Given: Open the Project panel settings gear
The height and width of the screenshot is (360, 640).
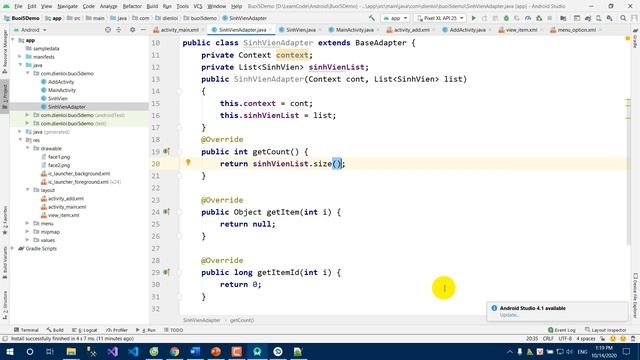Looking at the screenshot, I should (132, 30).
